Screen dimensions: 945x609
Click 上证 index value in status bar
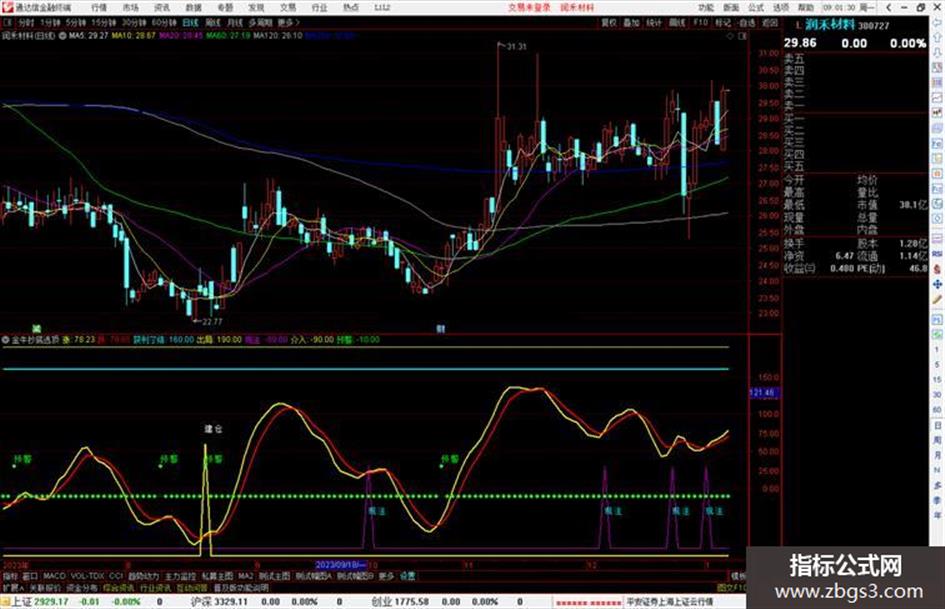pos(51,602)
